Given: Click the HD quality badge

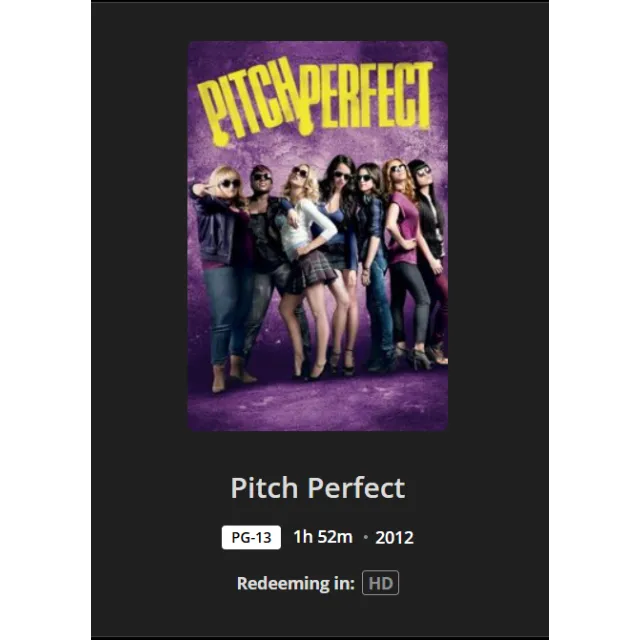Looking at the screenshot, I should pyautogui.click(x=380, y=582).
